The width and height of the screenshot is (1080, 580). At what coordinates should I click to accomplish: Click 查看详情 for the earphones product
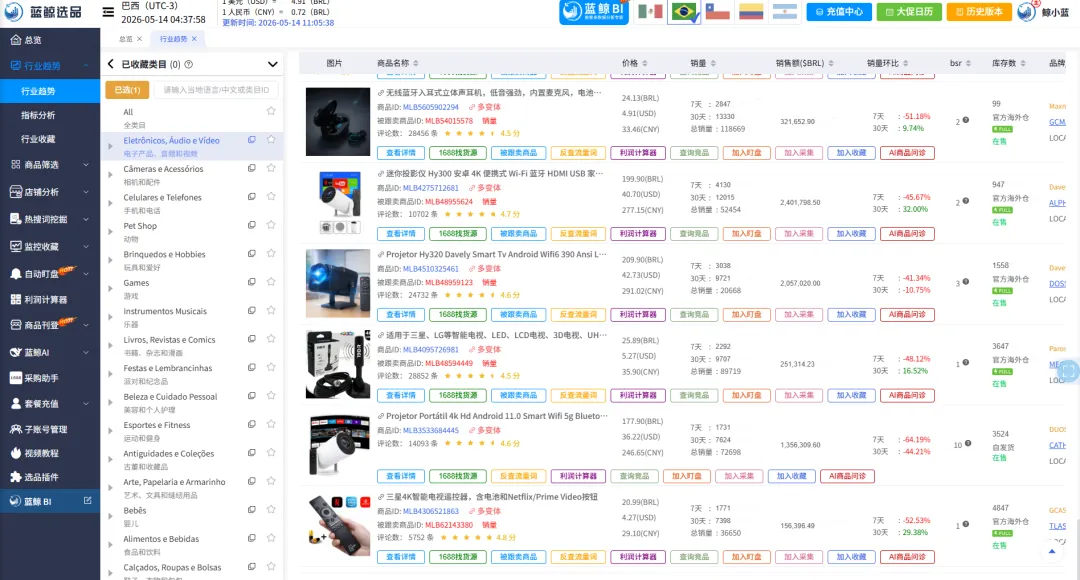401,153
